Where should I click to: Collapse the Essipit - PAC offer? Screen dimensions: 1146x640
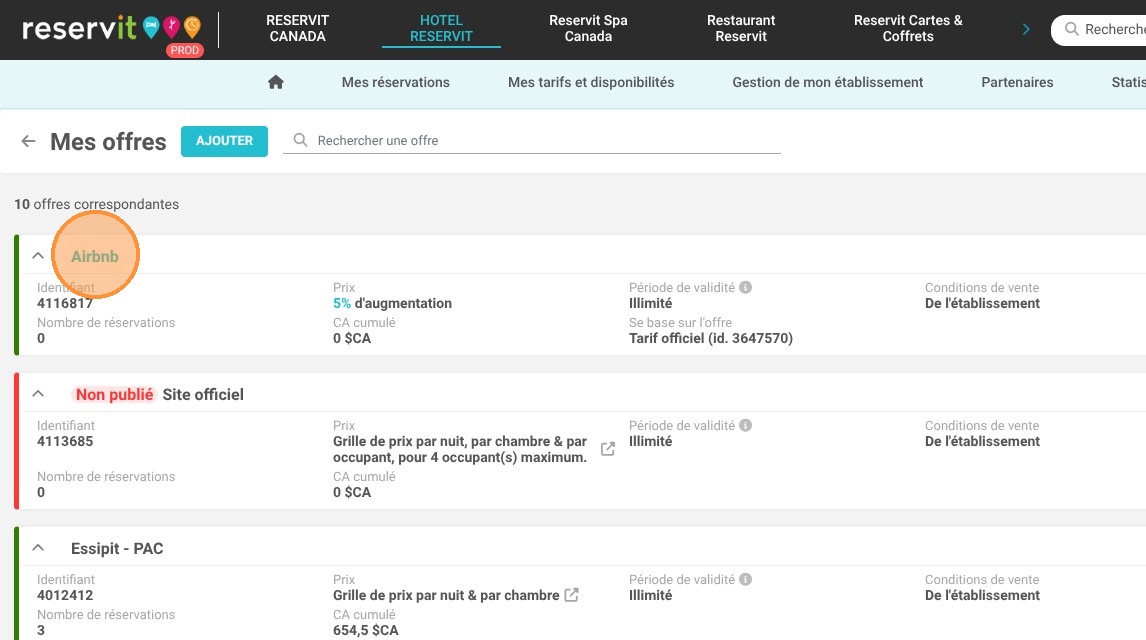click(38, 548)
